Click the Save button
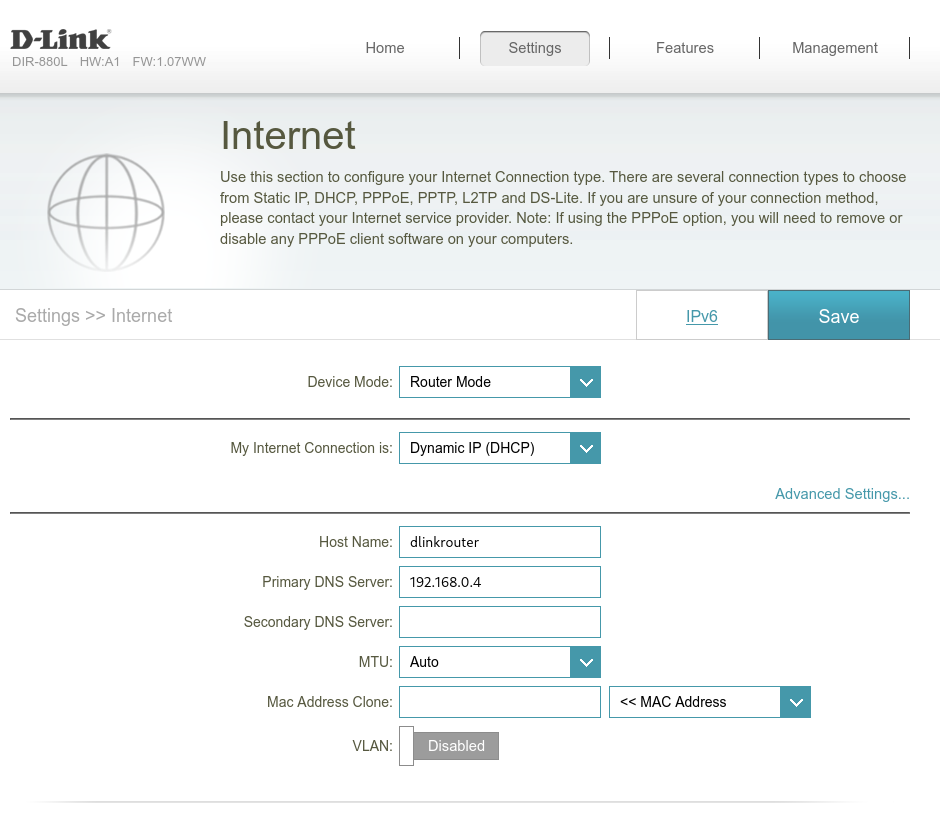This screenshot has width=940, height=814. point(838,315)
